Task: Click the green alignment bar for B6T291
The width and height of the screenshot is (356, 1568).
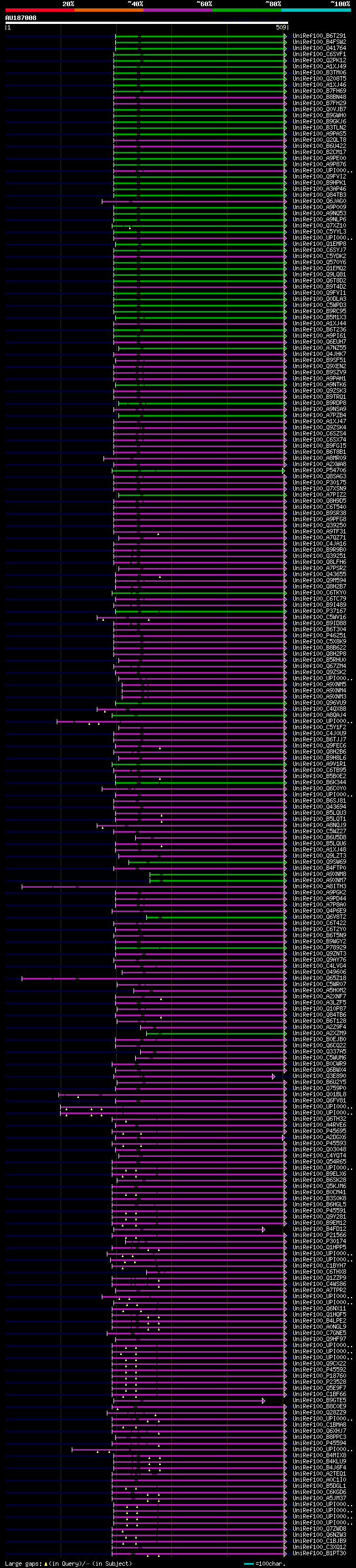Action: tap(200, 36)
